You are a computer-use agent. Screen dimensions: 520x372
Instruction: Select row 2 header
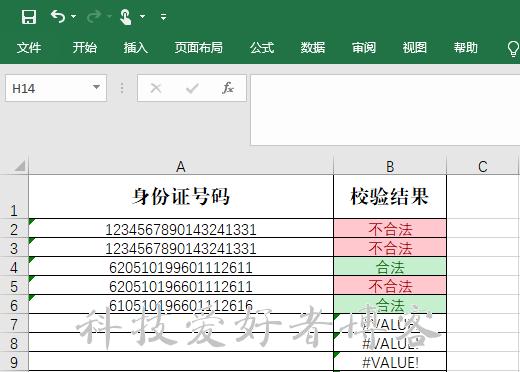point(14,229)
